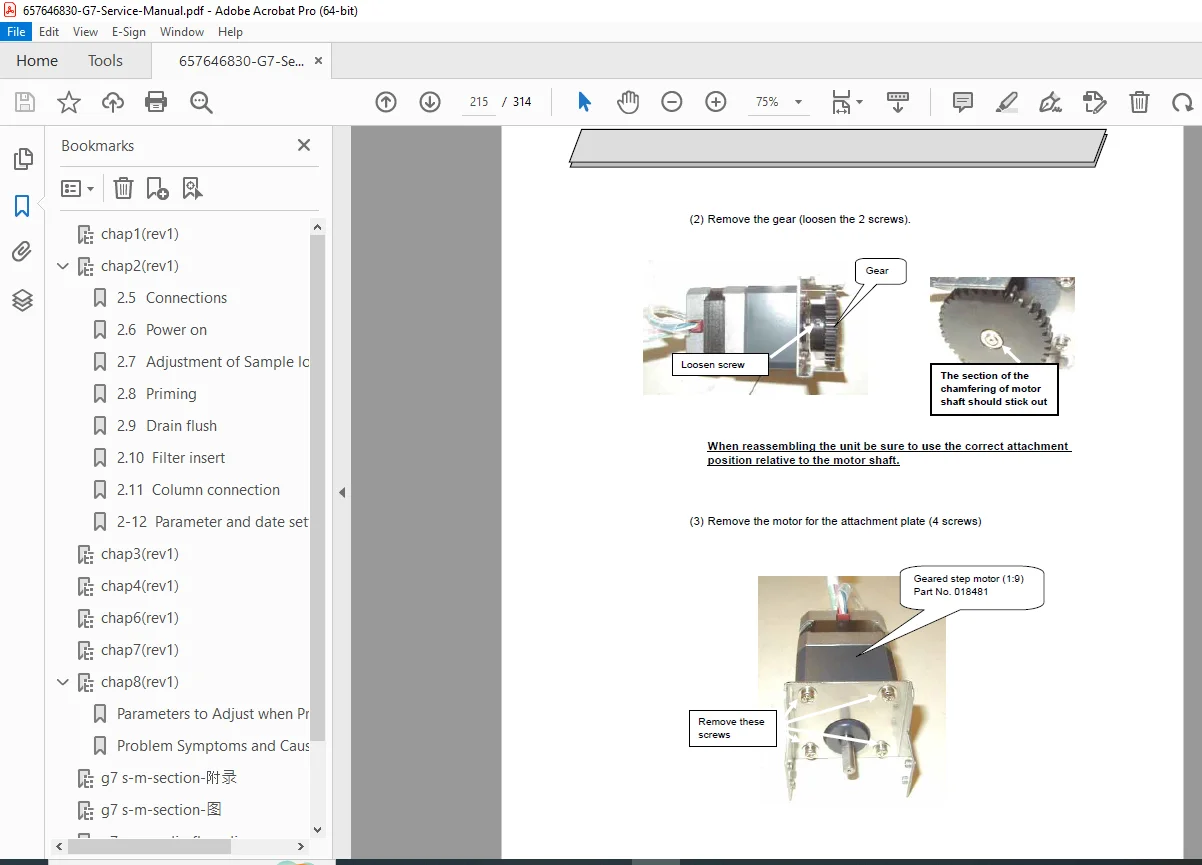Viewport: 1202px width, 865px height.
Task: Star this file as favorite
Action: click(x=69, y=102)
